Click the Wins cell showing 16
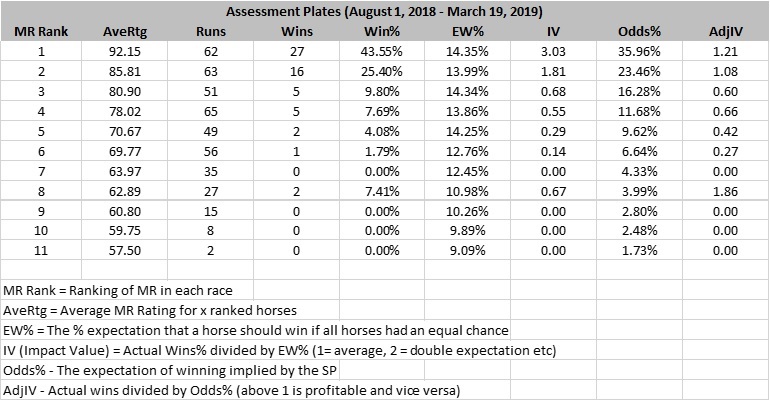 click(297, 72)
